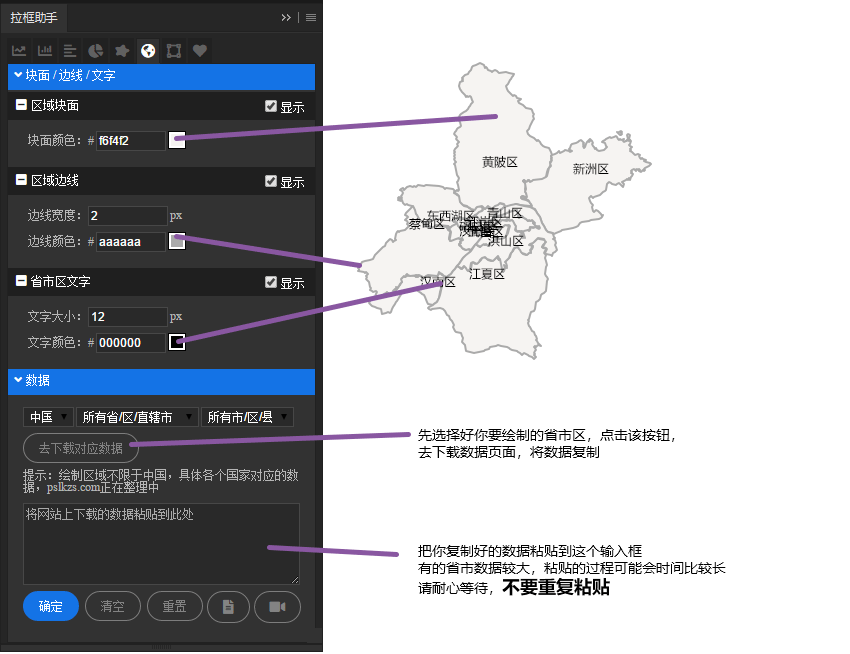Screen dimensions: 850x654
Task: Click the video tutorial camera button
Action: coord(277,606)
